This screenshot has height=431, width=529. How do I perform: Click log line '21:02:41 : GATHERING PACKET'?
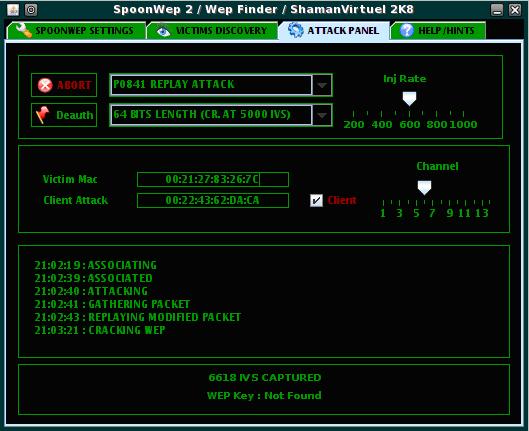tap(112, 304)
